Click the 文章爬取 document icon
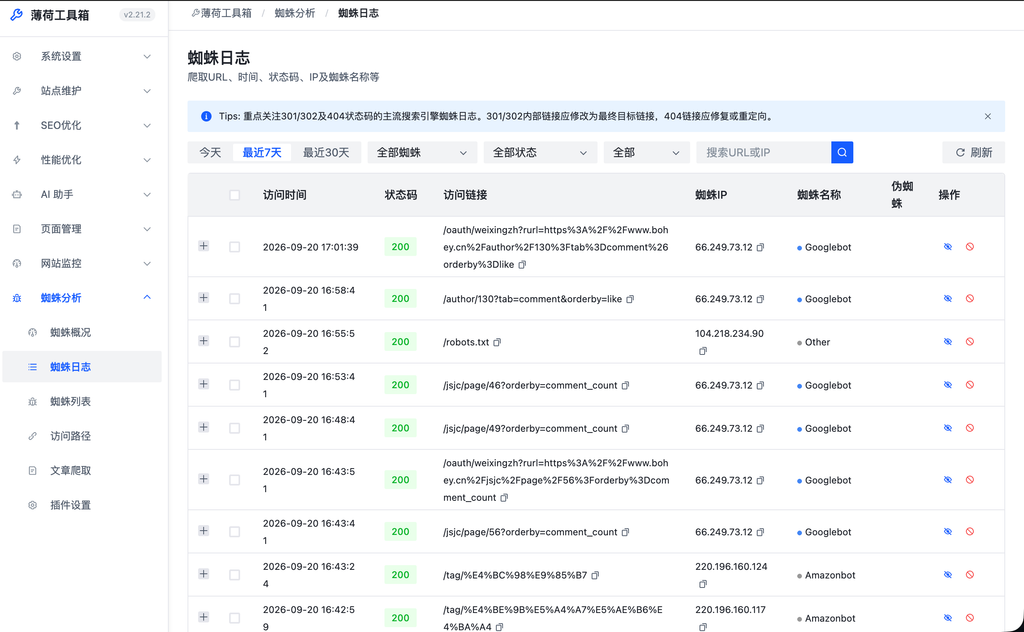This screenshot has height=632, width=1024. point(33,471)
